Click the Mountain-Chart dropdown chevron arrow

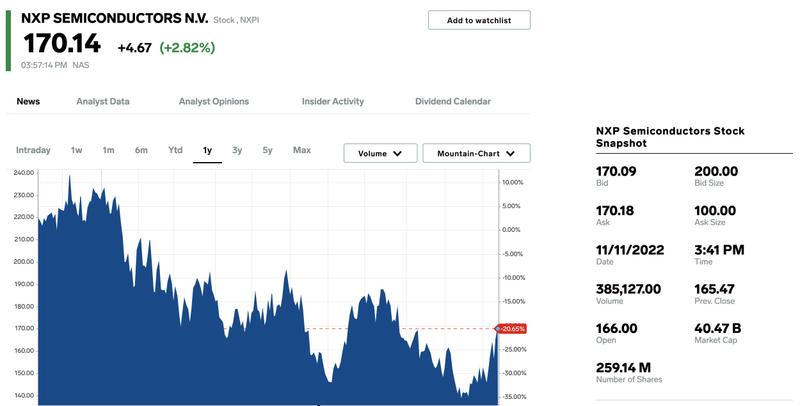coord(511,154)
